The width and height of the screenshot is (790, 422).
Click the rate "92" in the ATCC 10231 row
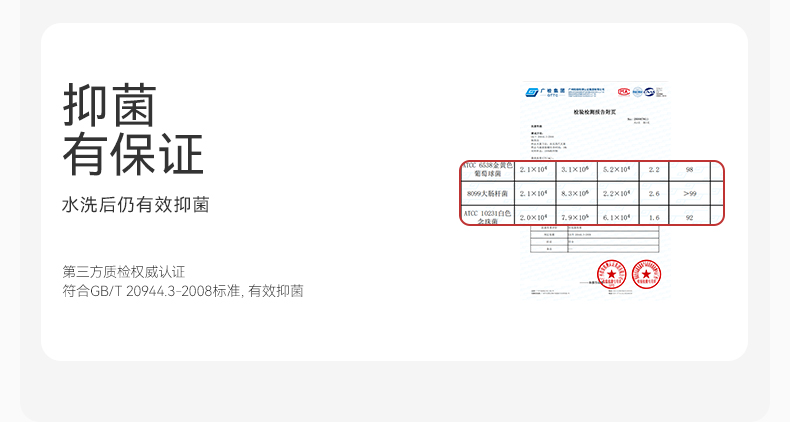click(690, 218)
